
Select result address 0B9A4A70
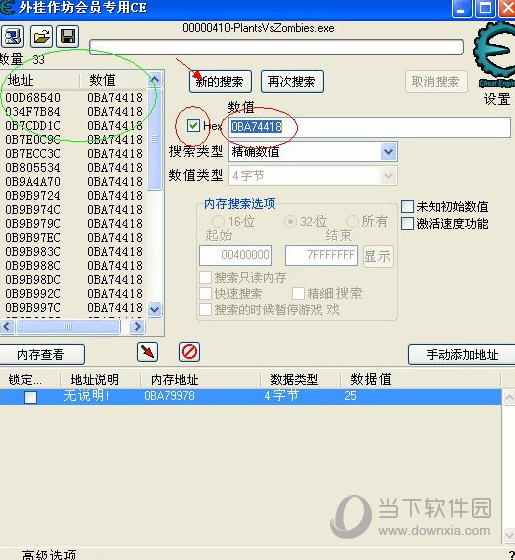(x=33, y=181)
